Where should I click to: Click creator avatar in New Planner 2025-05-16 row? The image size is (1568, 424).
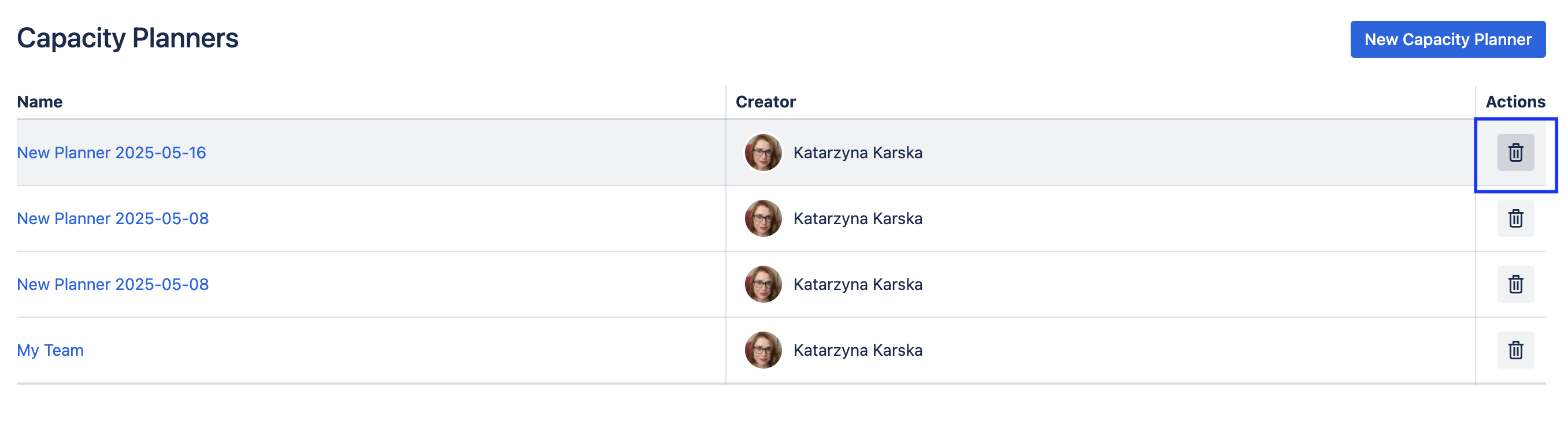point(763,153)
